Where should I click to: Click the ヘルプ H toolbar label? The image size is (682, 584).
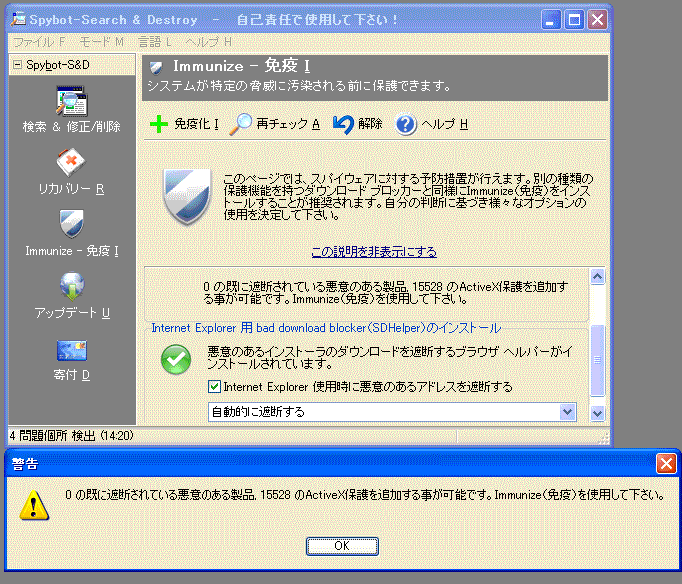pyautogui.click(x=445, y=124)
